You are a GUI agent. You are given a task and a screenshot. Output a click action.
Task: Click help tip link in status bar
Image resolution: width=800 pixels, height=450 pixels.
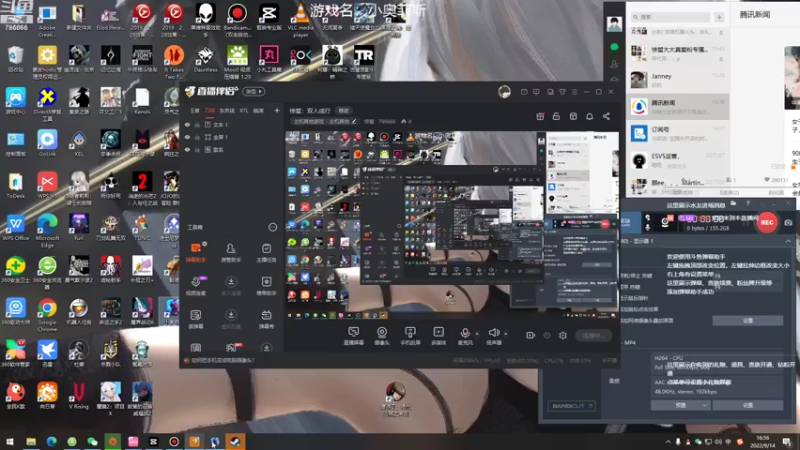click(x=222, y=361)
